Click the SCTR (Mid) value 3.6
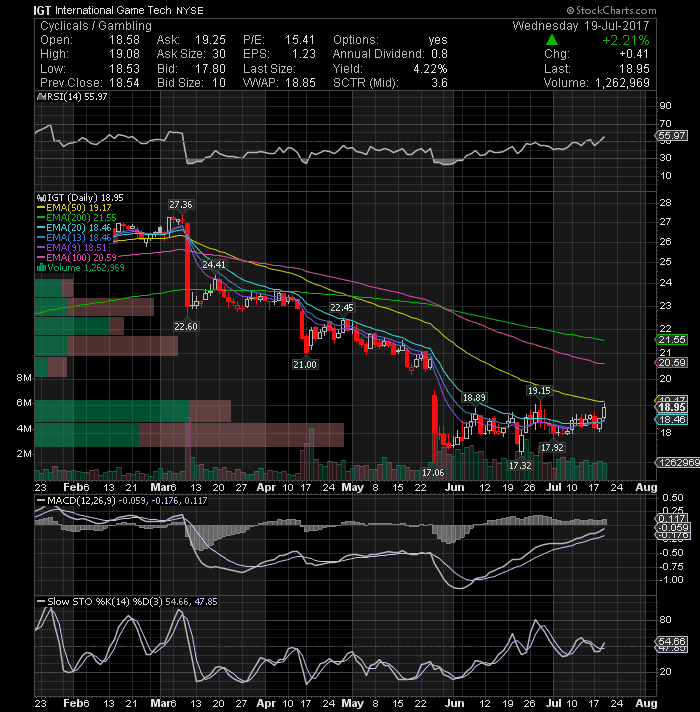 pos(439,83)
